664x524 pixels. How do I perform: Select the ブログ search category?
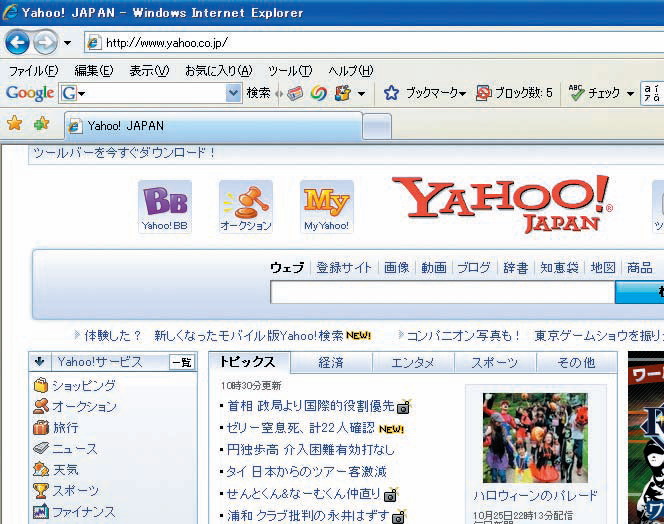tap(474, 268)
